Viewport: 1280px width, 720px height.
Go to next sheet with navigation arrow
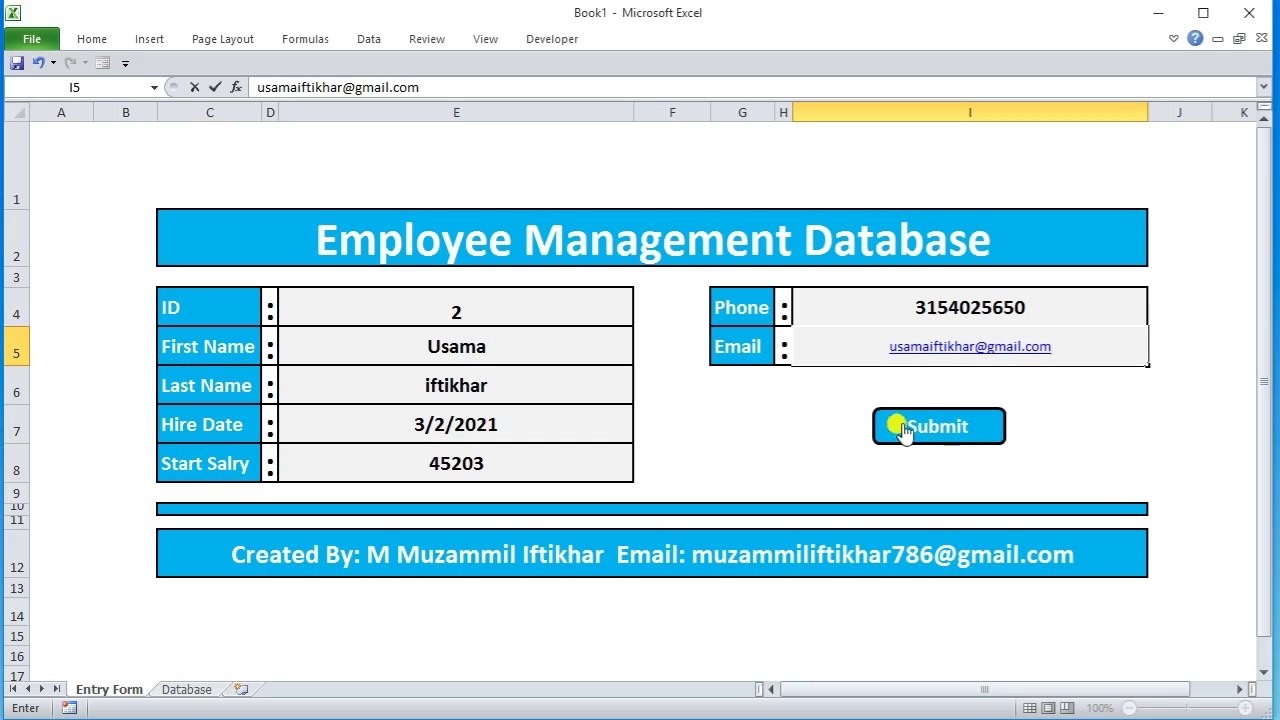pos(42,689)
